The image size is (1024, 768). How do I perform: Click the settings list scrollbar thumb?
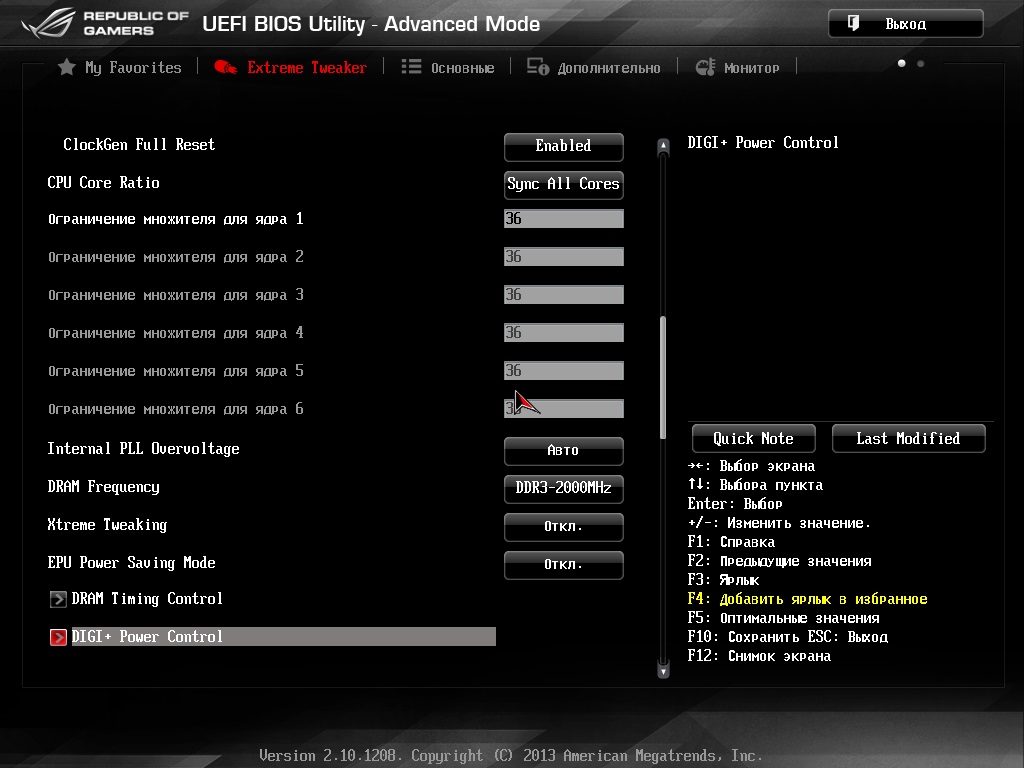[x=663, y=377]
